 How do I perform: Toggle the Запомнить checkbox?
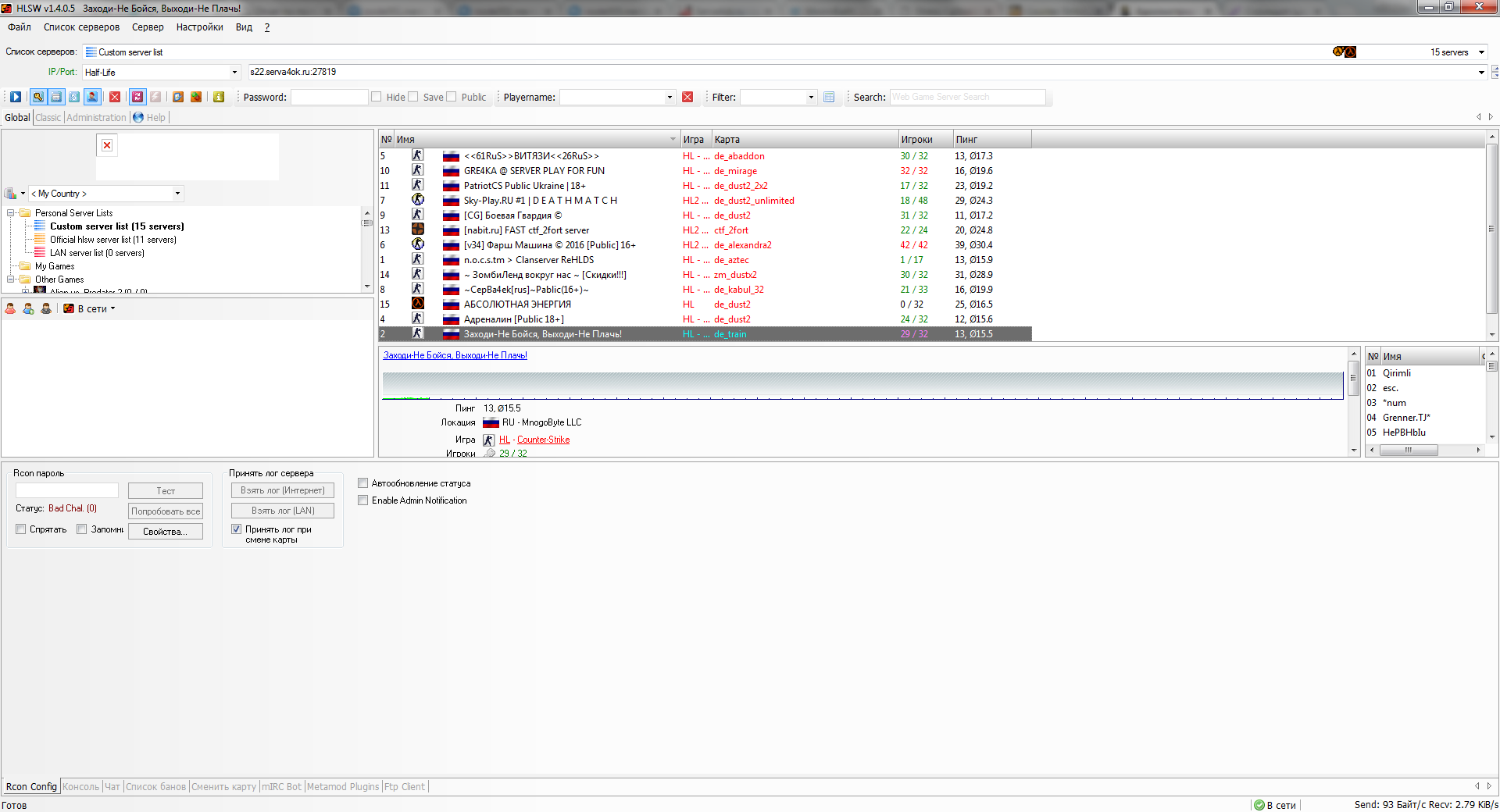82,529
